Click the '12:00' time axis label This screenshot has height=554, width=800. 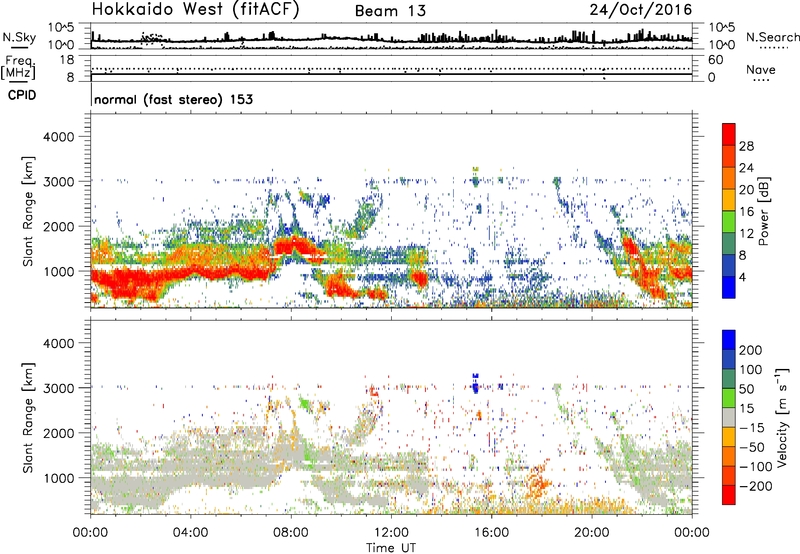pyautogui.click(x=391, y=533)
